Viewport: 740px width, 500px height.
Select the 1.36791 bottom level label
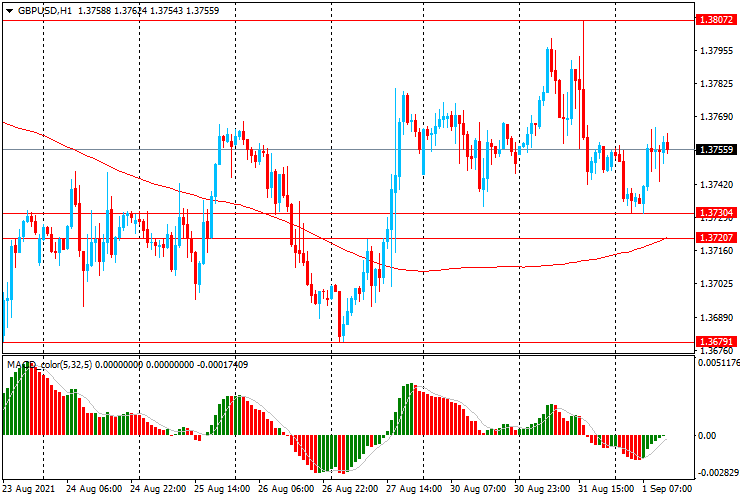click(x=716, y=341)
